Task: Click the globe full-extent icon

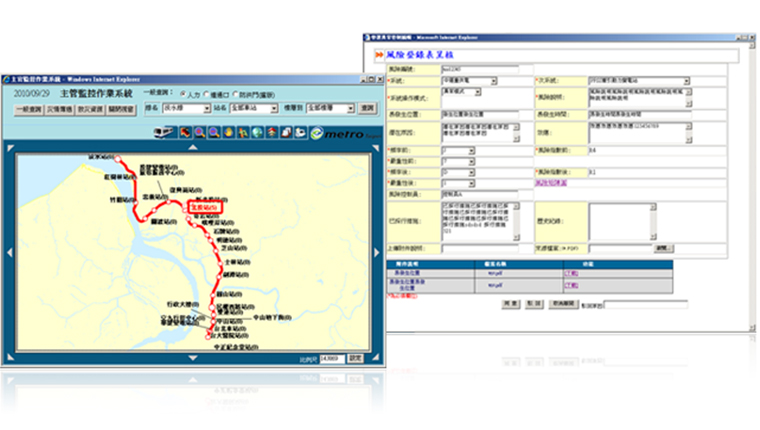Action: (x=257, y=132)
